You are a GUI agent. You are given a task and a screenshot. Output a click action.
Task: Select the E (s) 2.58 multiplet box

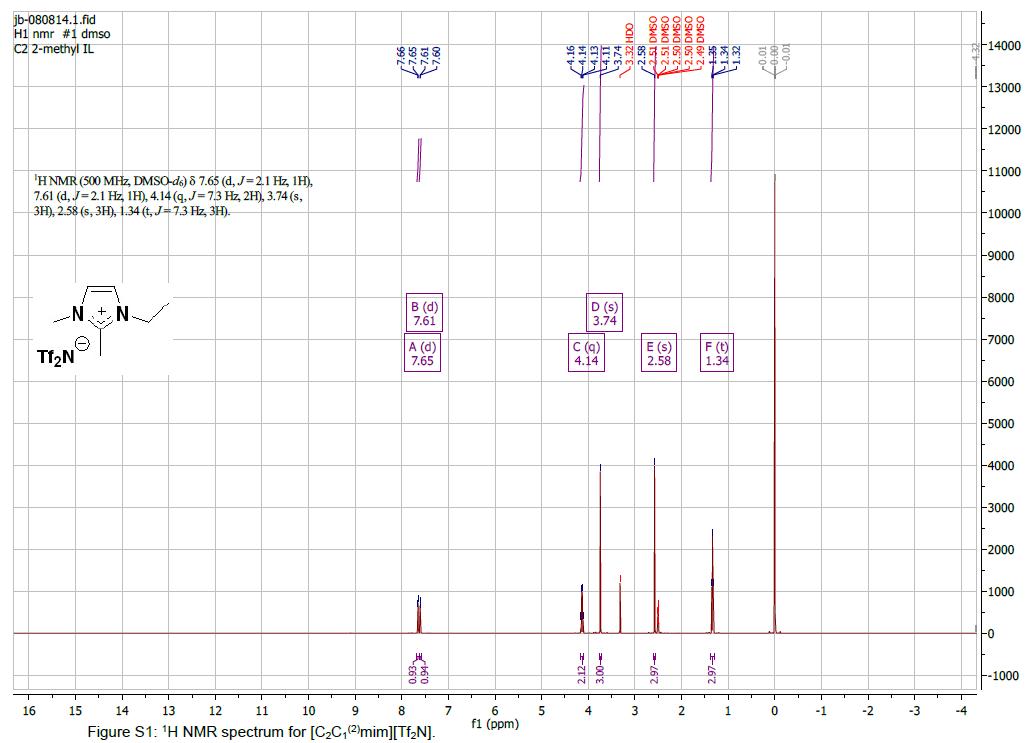[659, 354]
